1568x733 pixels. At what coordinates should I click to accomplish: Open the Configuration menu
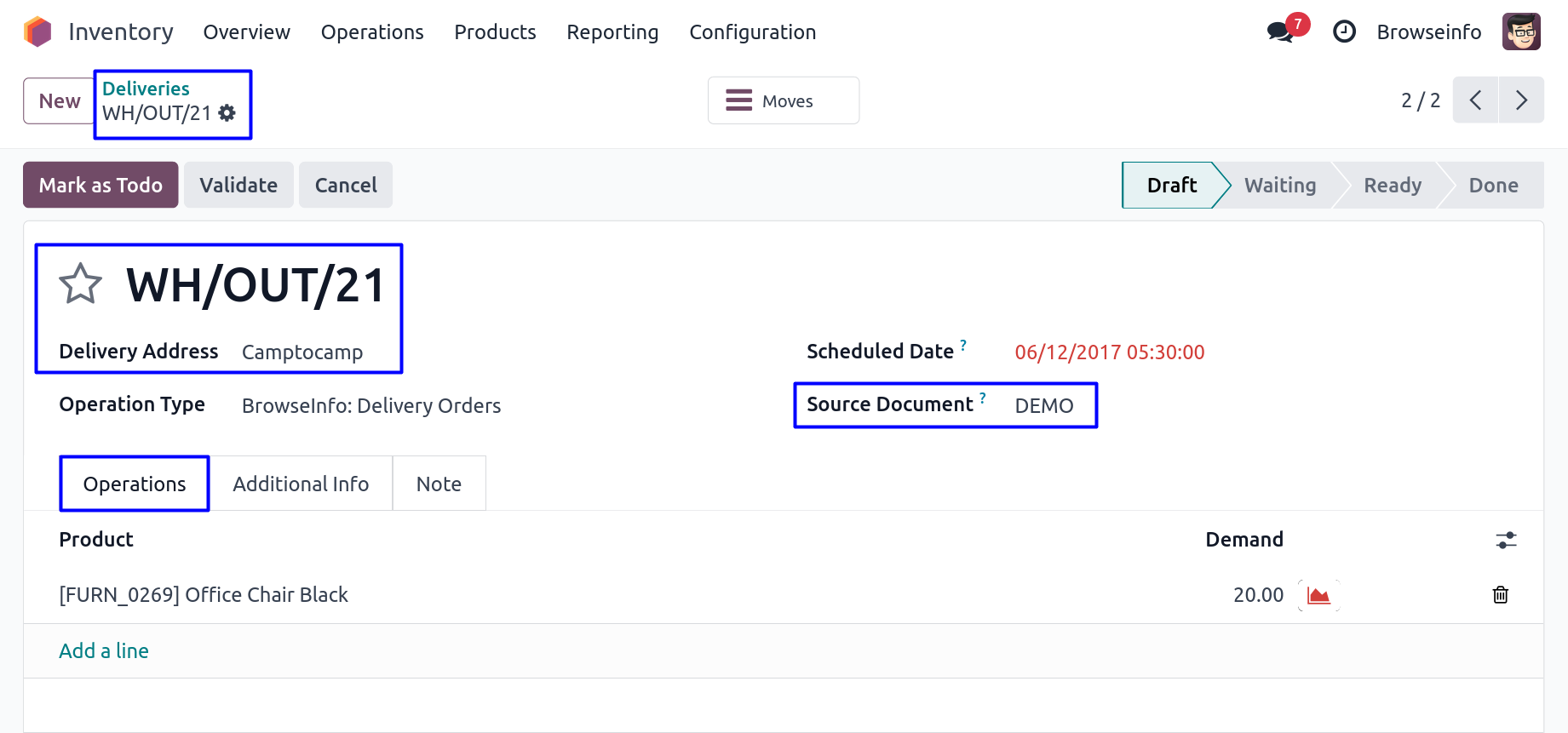752,32
